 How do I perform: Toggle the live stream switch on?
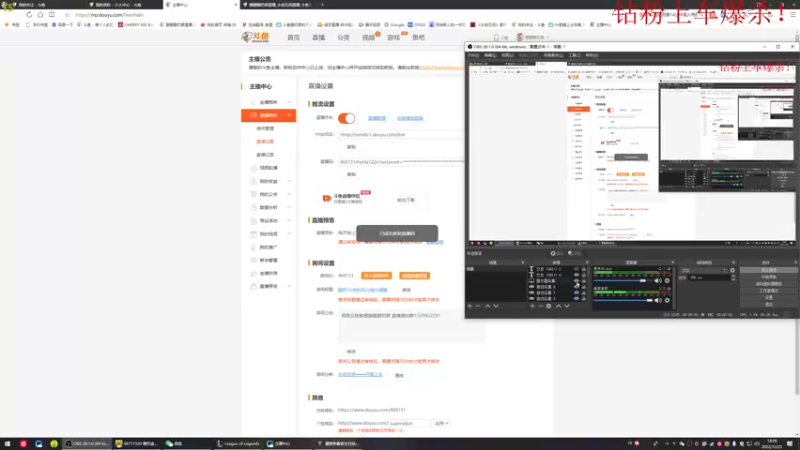346,118
